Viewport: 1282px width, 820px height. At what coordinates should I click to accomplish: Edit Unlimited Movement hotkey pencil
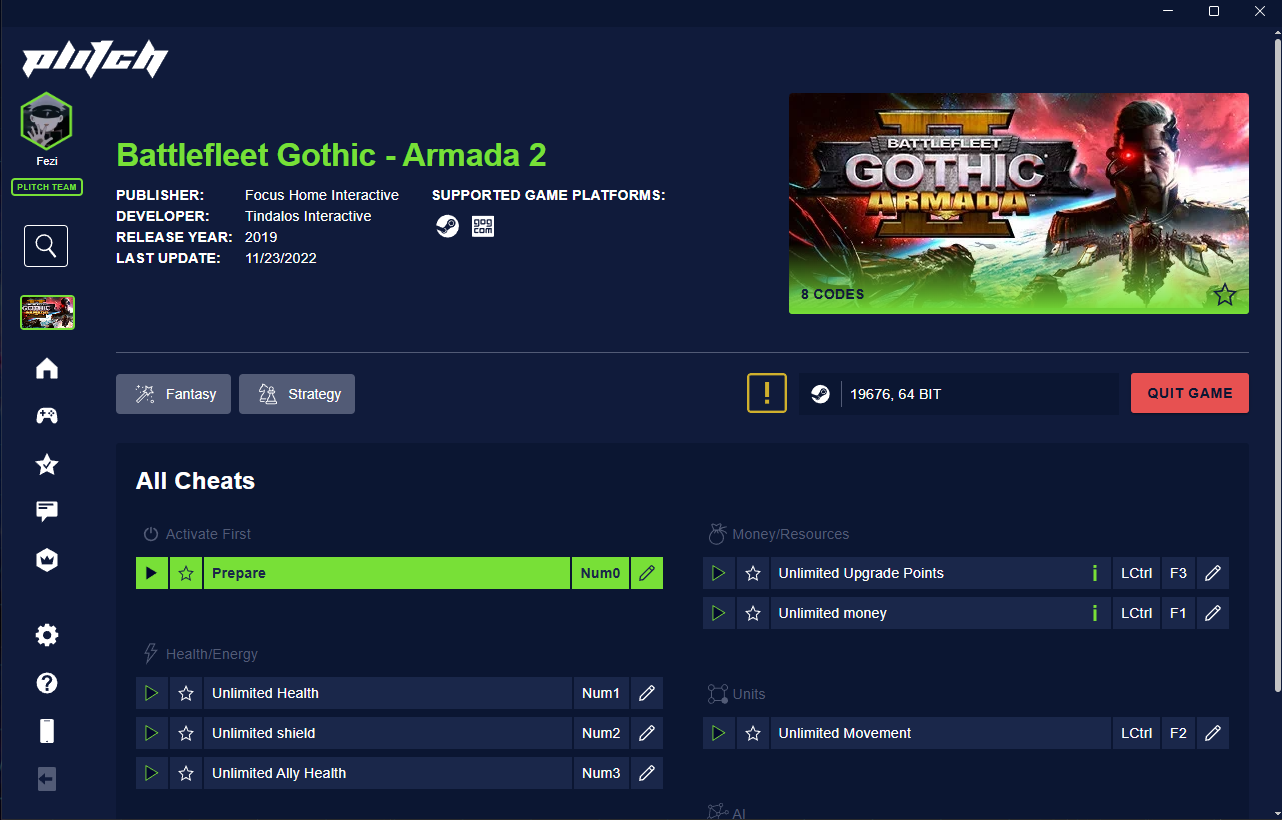[x=1213, y=733]
